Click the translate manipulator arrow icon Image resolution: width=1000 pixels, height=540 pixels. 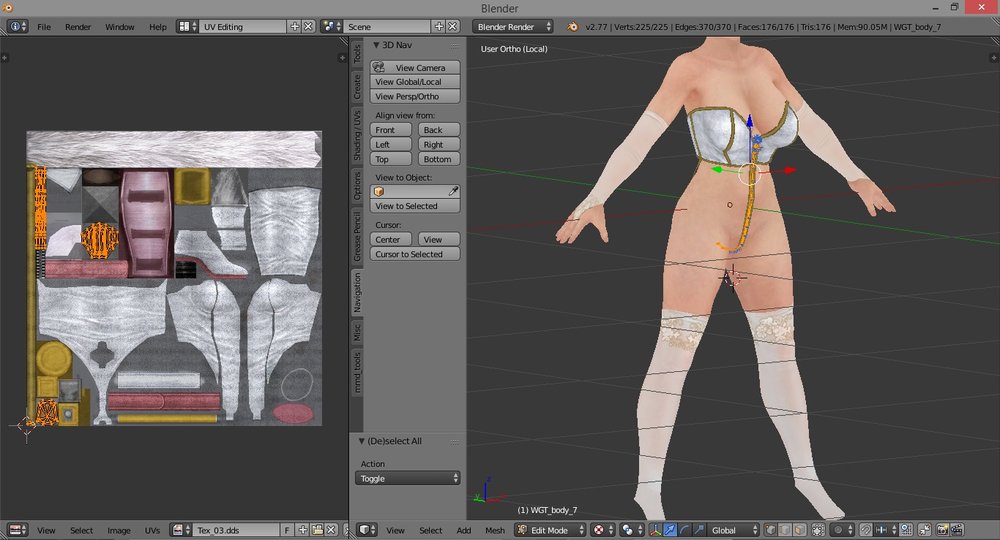tap(670, 530)
